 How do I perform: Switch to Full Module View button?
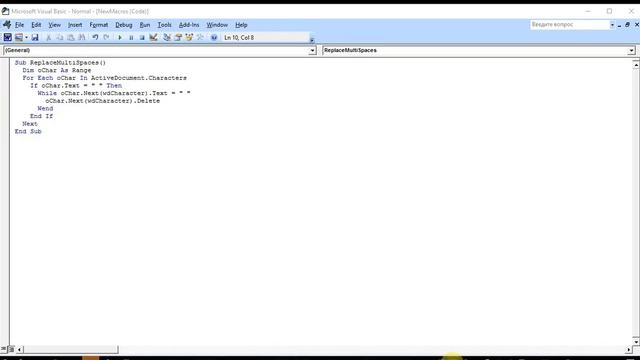tap(11, 349)
